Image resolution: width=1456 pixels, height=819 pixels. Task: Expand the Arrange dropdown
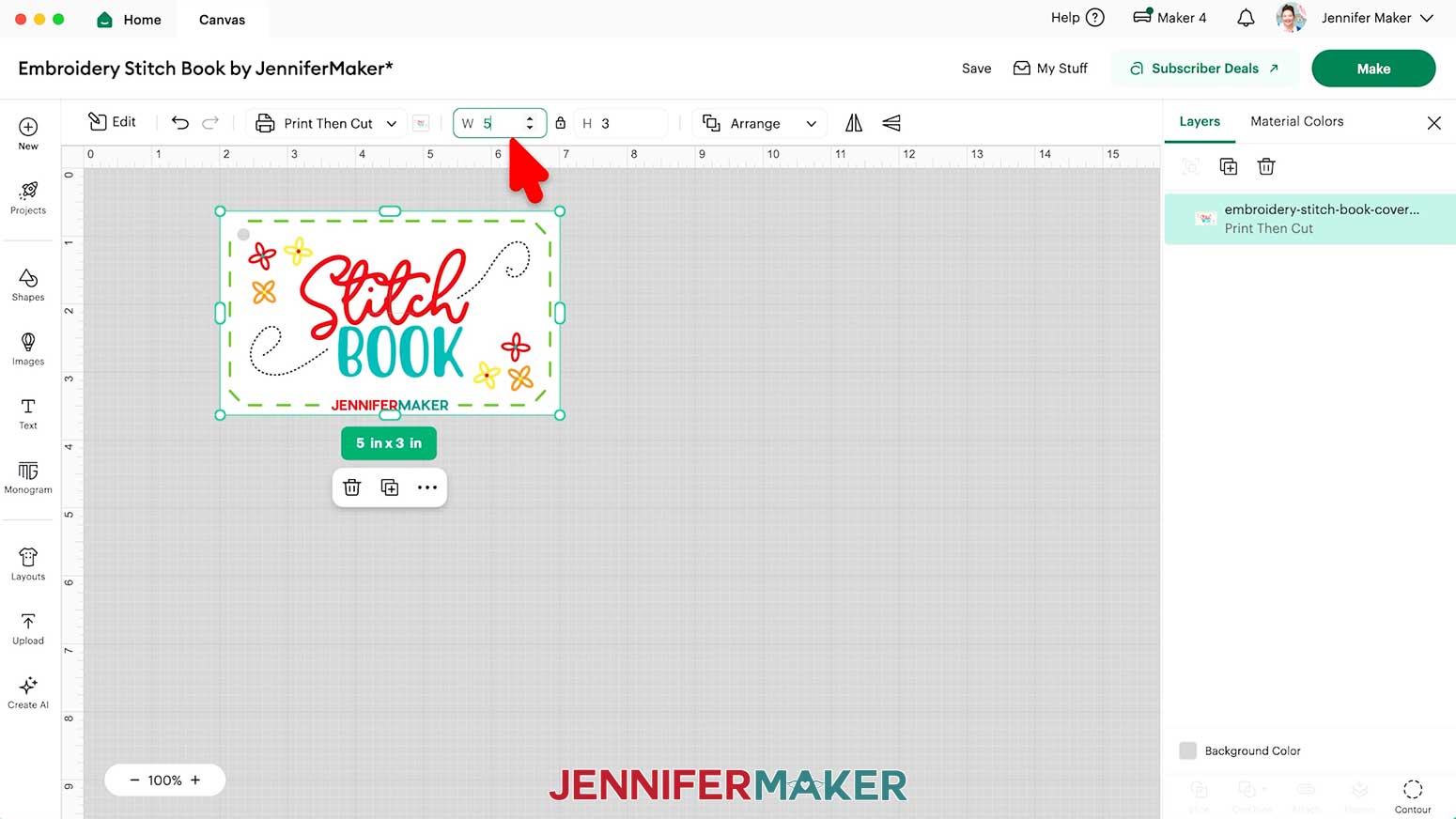coord(761,123)
